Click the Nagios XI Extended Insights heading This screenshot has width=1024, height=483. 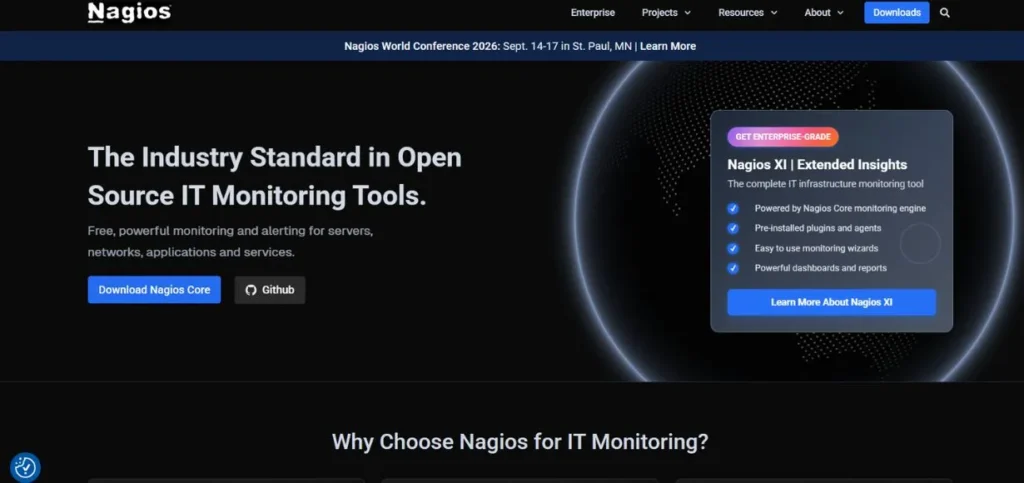pos(817,164)
